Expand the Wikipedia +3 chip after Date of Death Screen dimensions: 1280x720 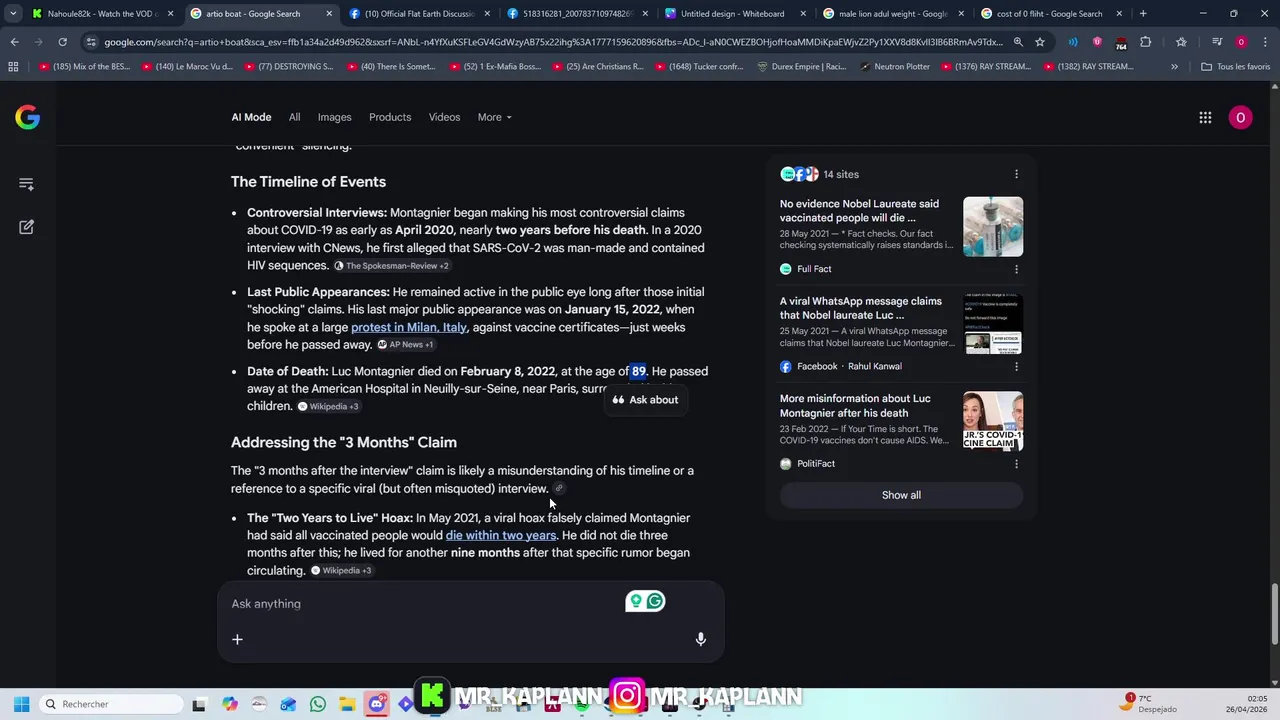tap(328, 407)
